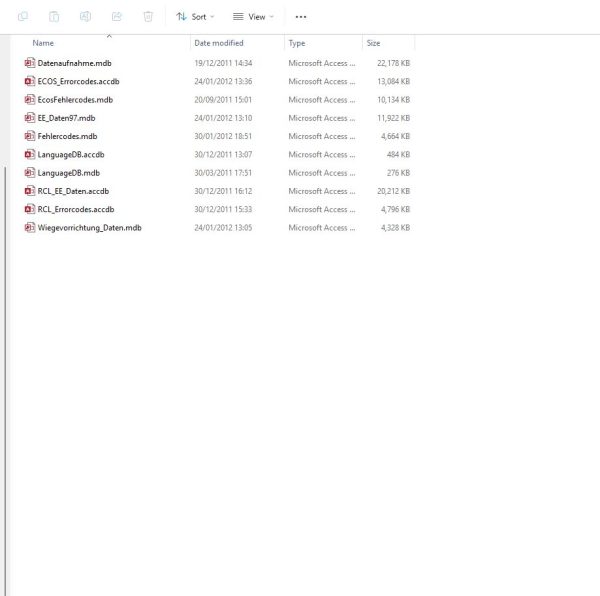Screen dimensions: 600x596
Task: Open the View dropdown menu
Action: [x=253, y=17]
